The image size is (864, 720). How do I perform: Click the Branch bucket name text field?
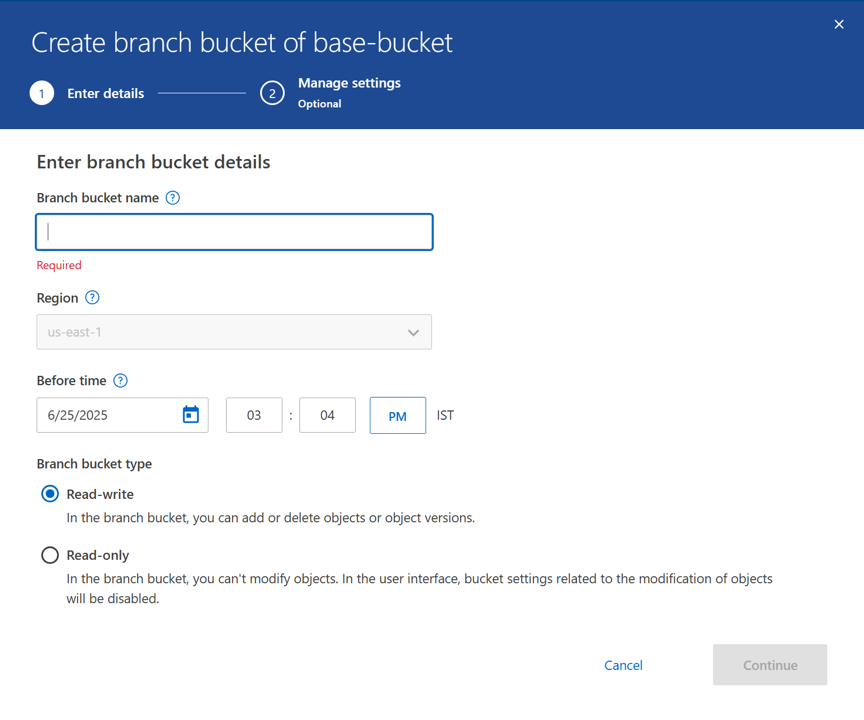(x=234, y=232)
